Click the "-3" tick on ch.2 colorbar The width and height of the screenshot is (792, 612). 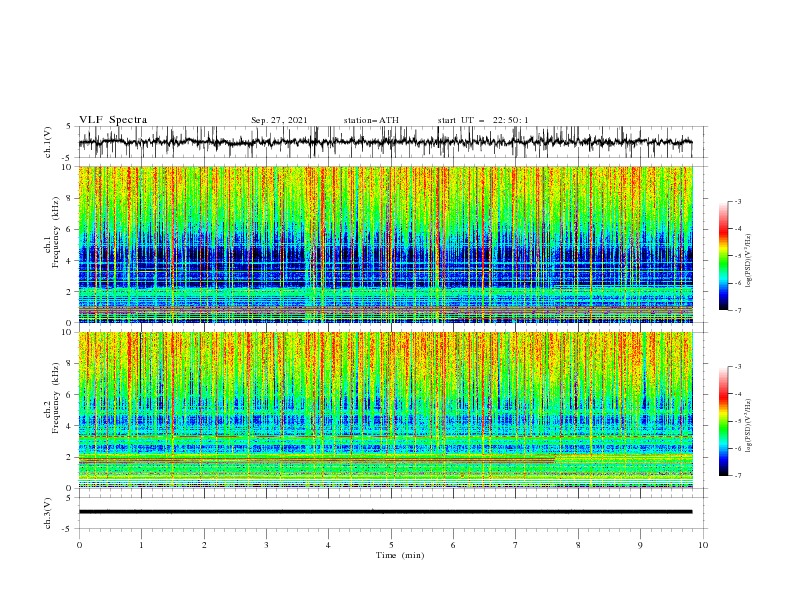click(x=738, y=367)
